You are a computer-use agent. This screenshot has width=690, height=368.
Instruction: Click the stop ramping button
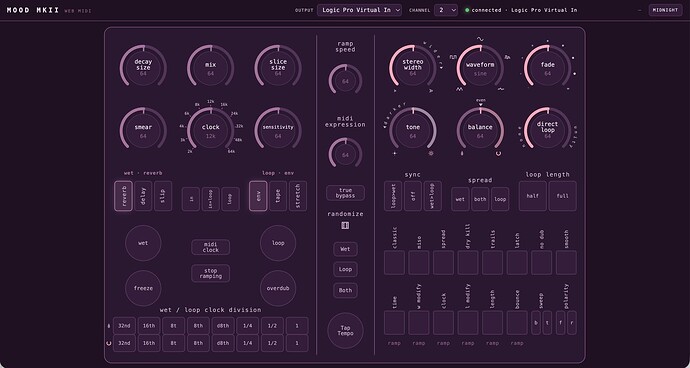(210, 273)
